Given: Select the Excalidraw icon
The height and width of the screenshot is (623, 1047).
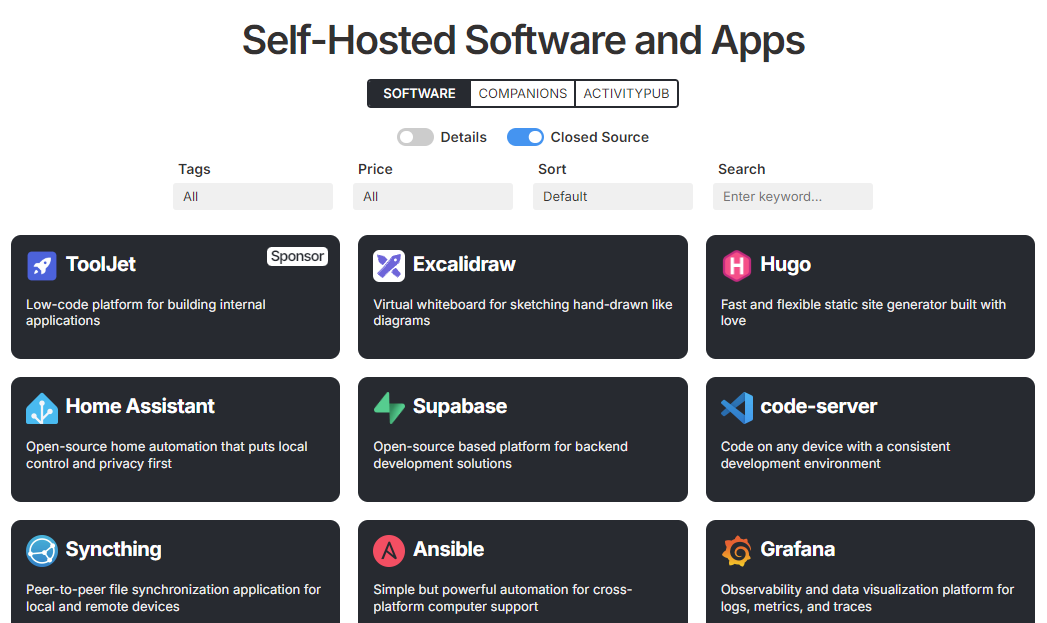Looking at the screenshot, I should click(387, 265).
